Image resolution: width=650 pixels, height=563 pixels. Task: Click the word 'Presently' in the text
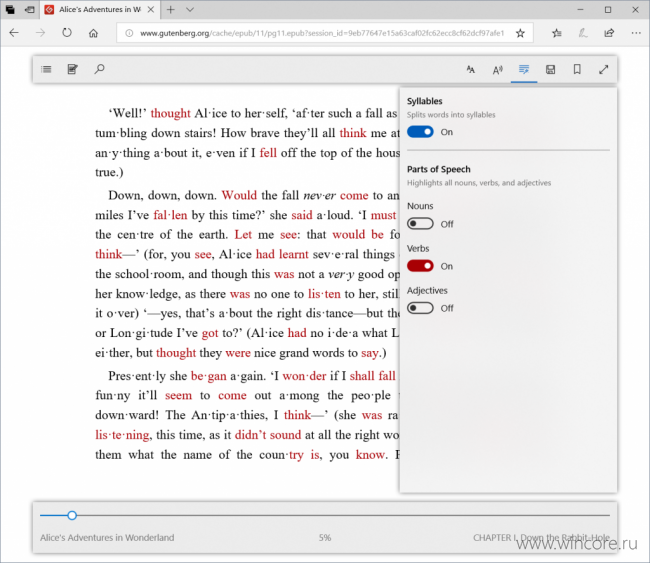pos(137,376)
